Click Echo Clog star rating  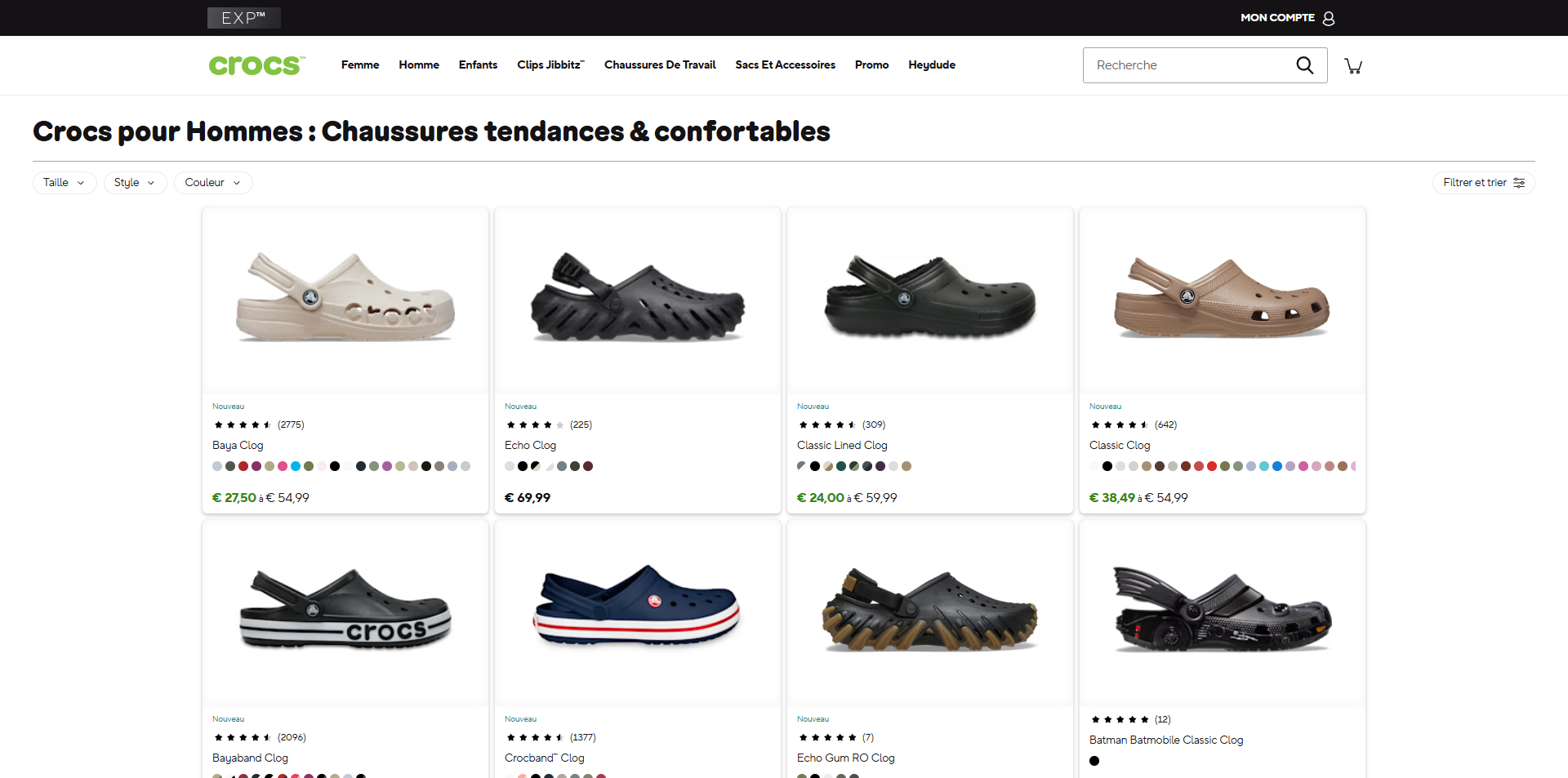[535, 425]
